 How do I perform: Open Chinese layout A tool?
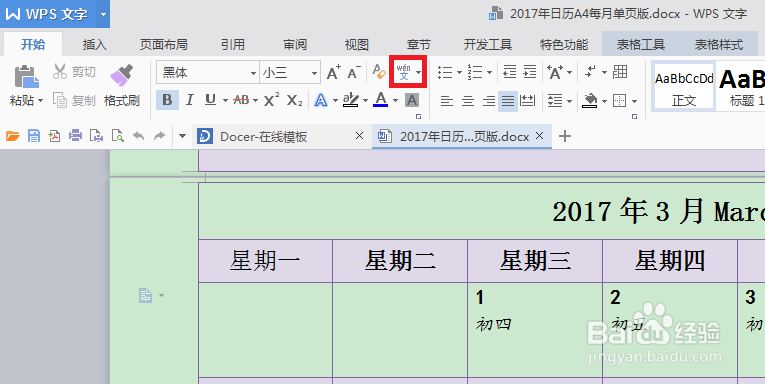point(555,72)
